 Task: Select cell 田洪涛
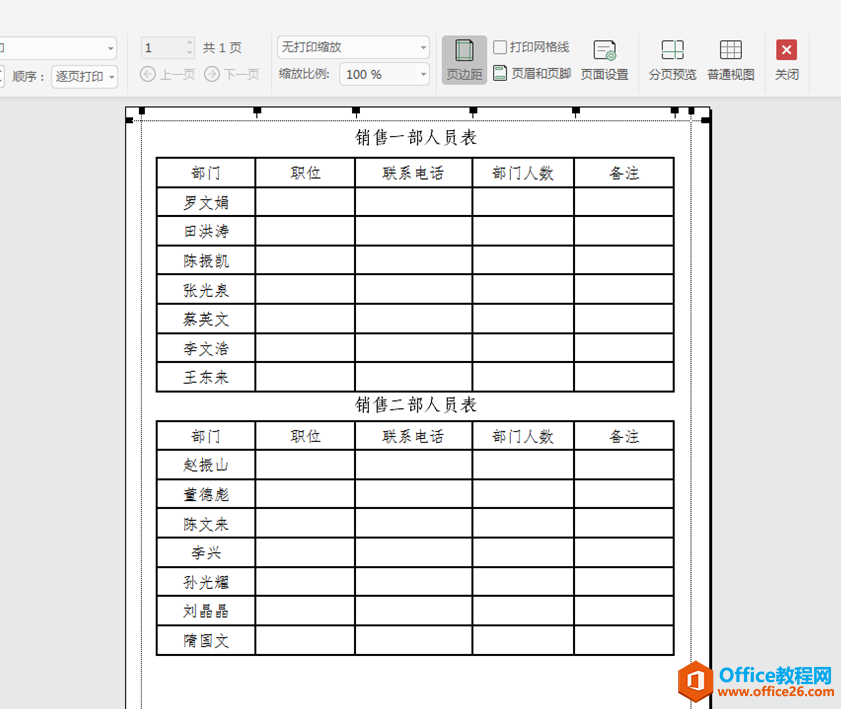(x=206, y=231)
